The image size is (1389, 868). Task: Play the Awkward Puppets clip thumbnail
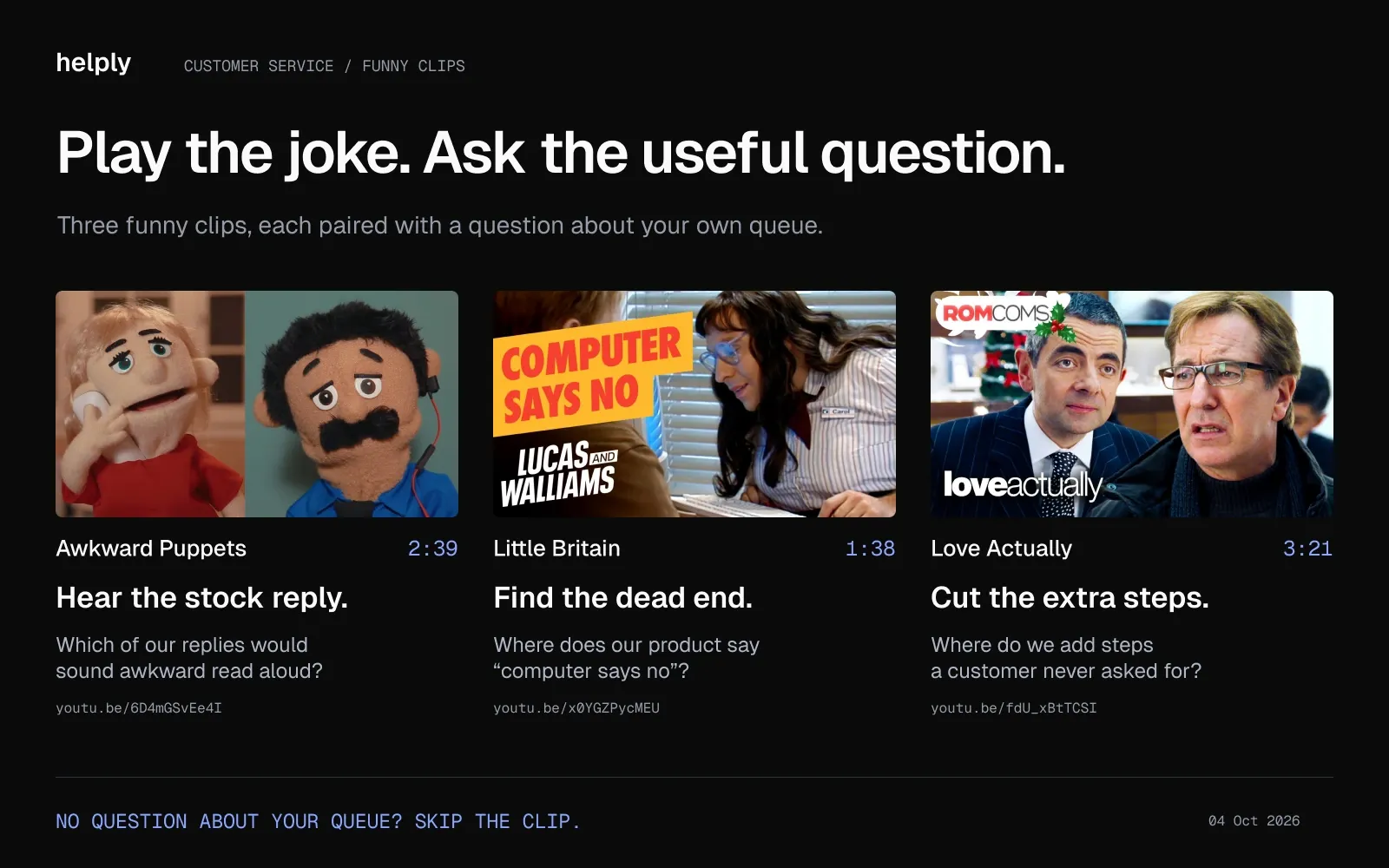(x=257, y=404)
